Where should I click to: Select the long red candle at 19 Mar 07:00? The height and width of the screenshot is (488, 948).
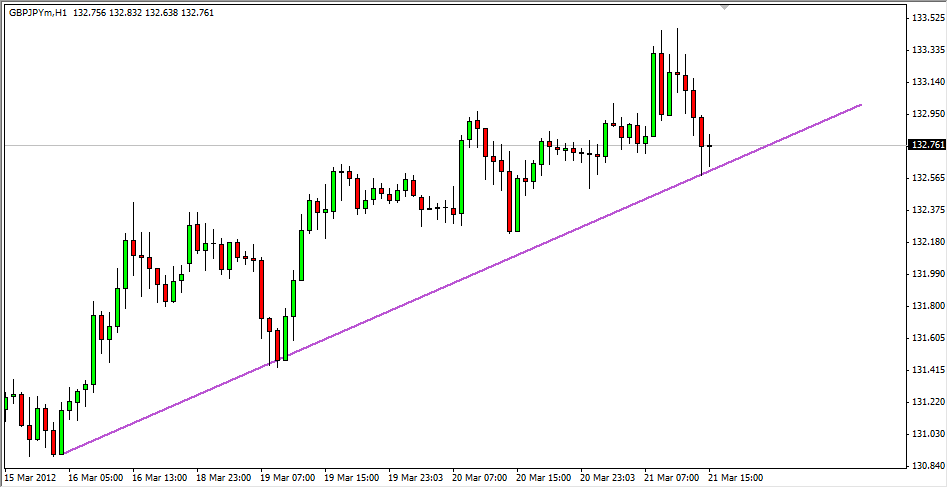point(261,289)
